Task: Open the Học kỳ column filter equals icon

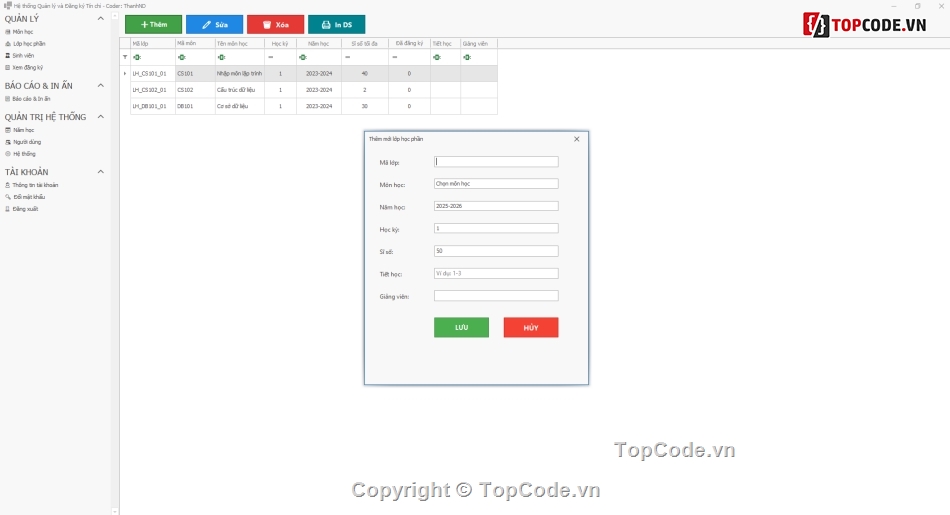Action: (x=271, y=57)
